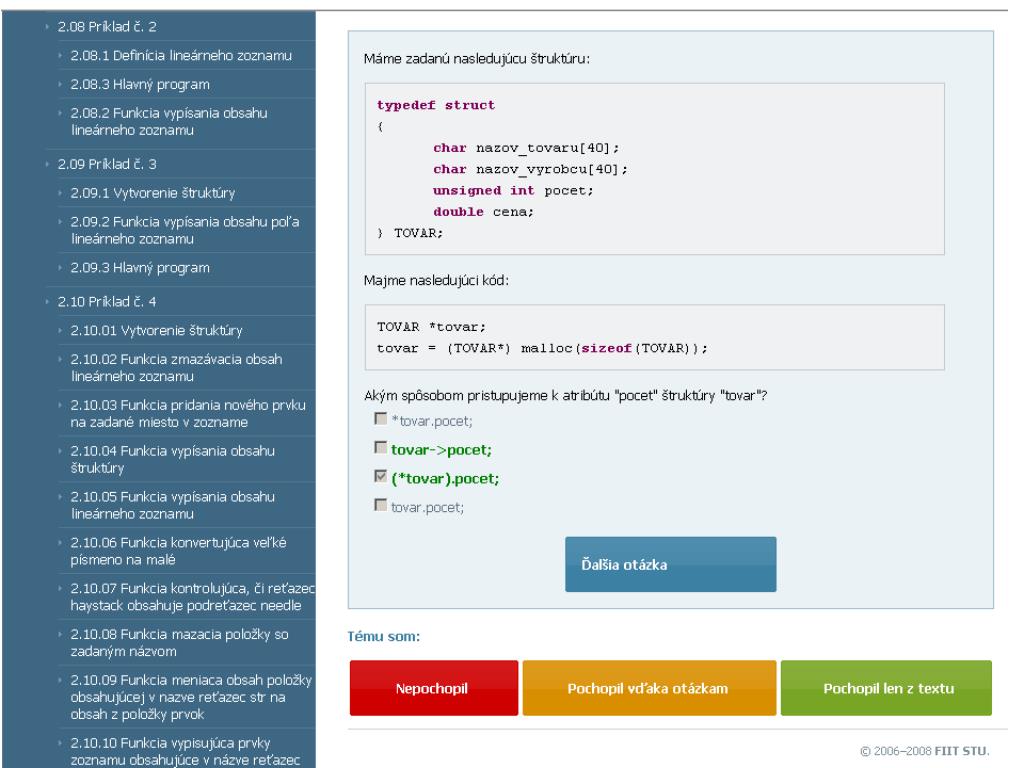Mark topic as "Pochopil len z textu"
Viewport: 1024px width, 768px height.
[886, 688]
